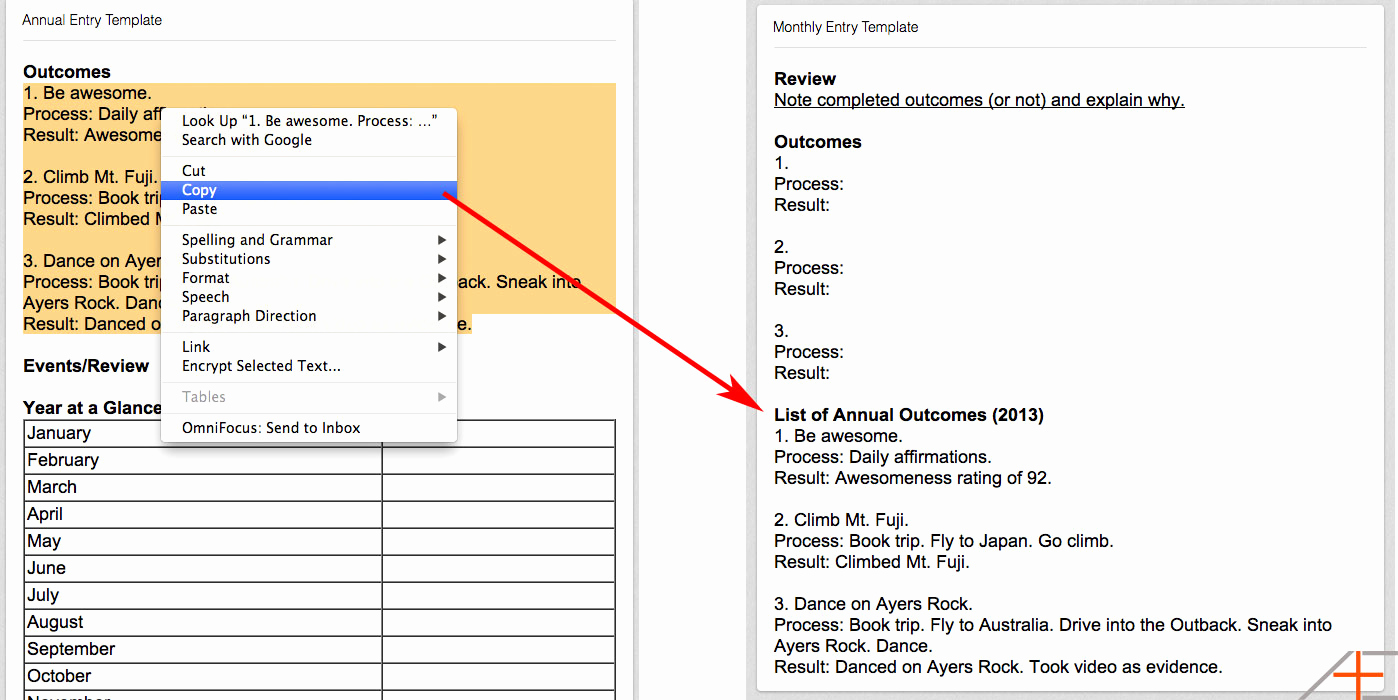1398x700 pixels.
Task: Expand the Spelling and Grammar submenu
Action: click(309, 240)
